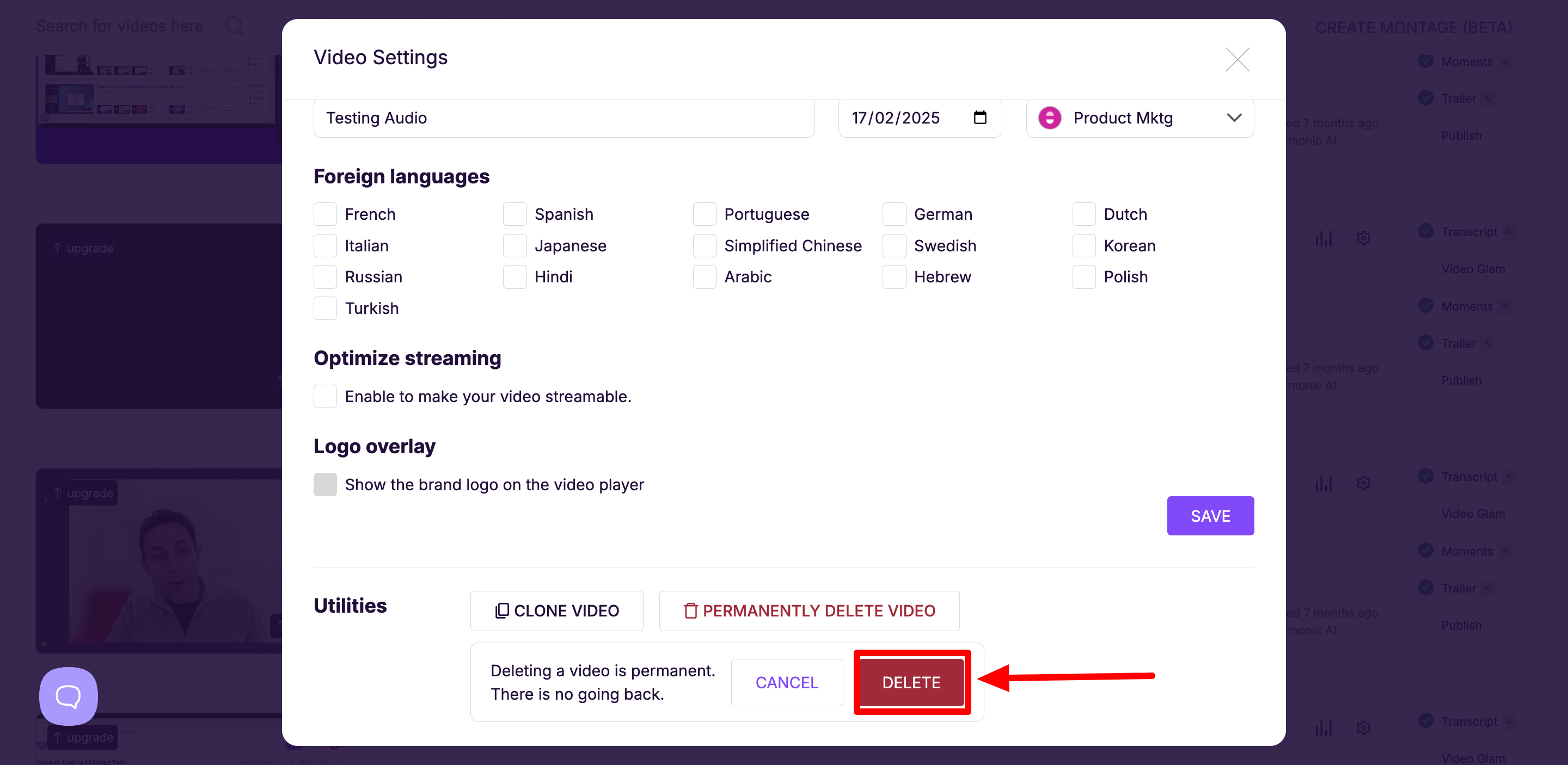The image size is (1568, 765).
Task: Click trash icon in Permanently Delete Video
Action: click(690, 610)
